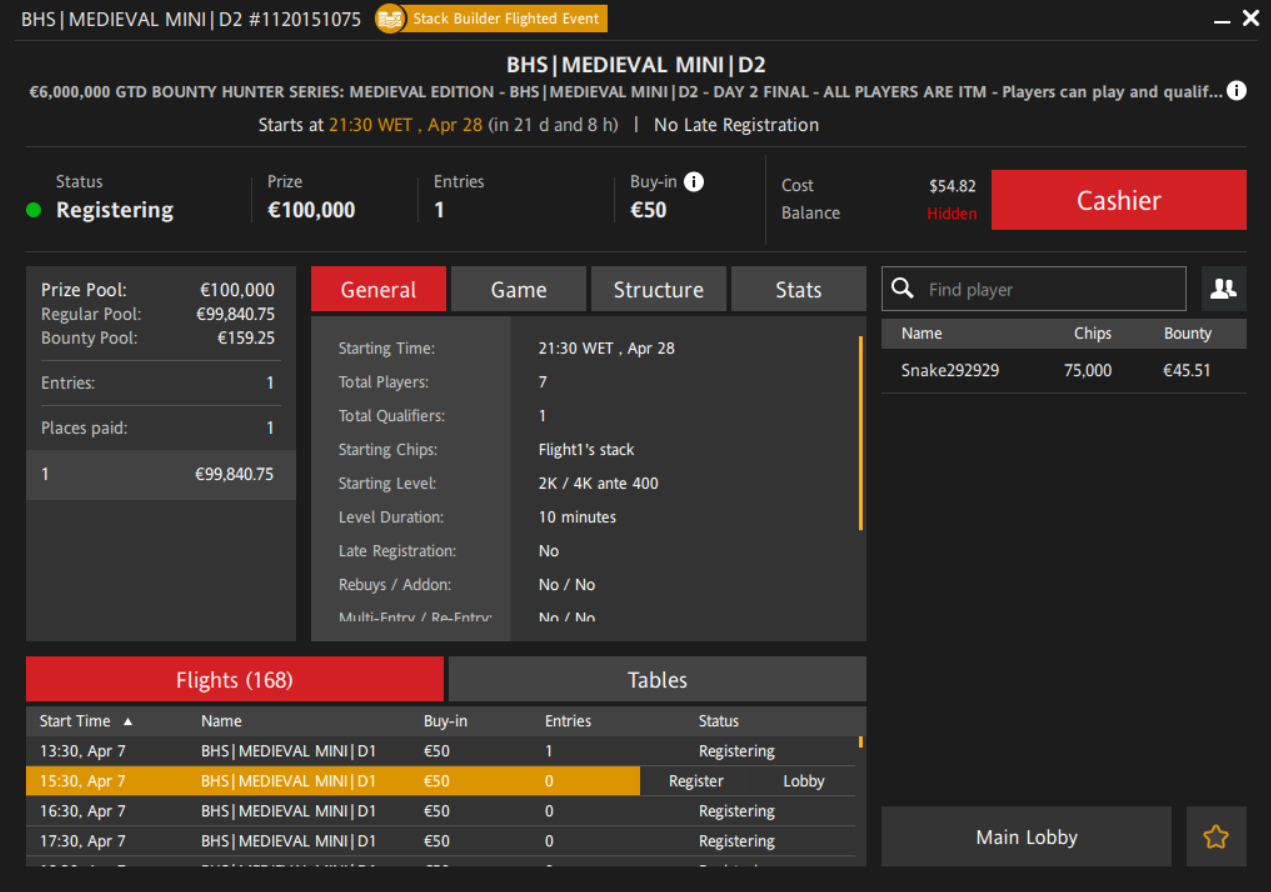Click the players group icon button

coord(1223,289)
